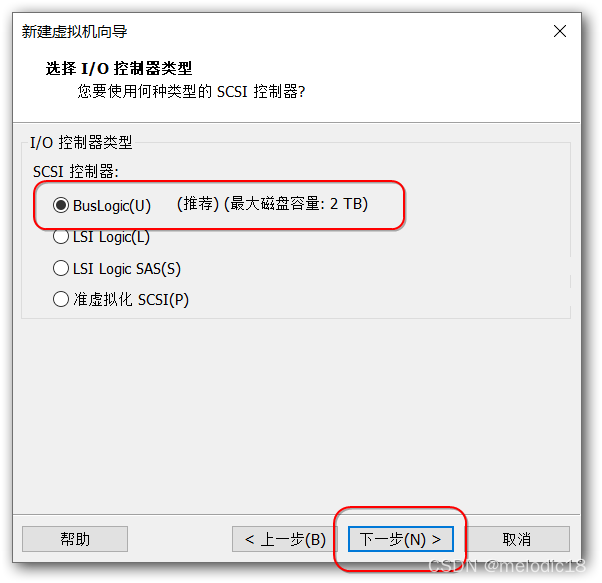Click the I/O 控制器类型 group box label
Image resolution: width=602 pixels, height=583 pixels.
[81, 142]
